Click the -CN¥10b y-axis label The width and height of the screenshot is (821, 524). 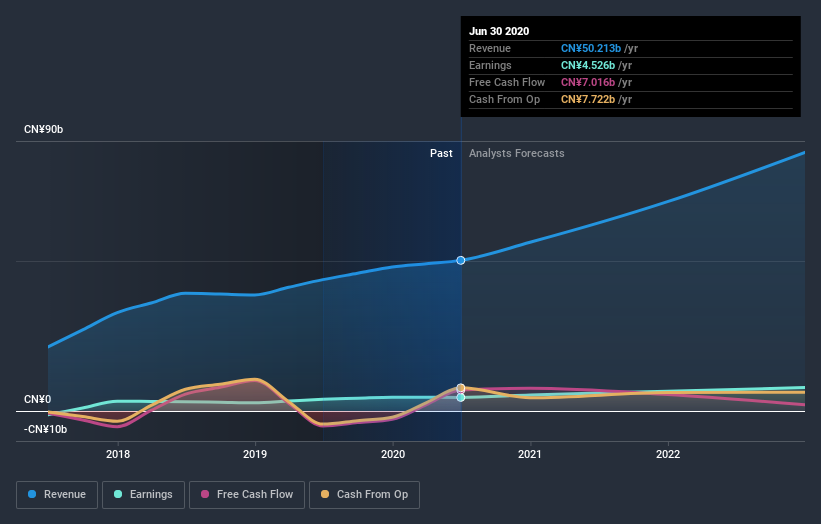pos(46,429)
